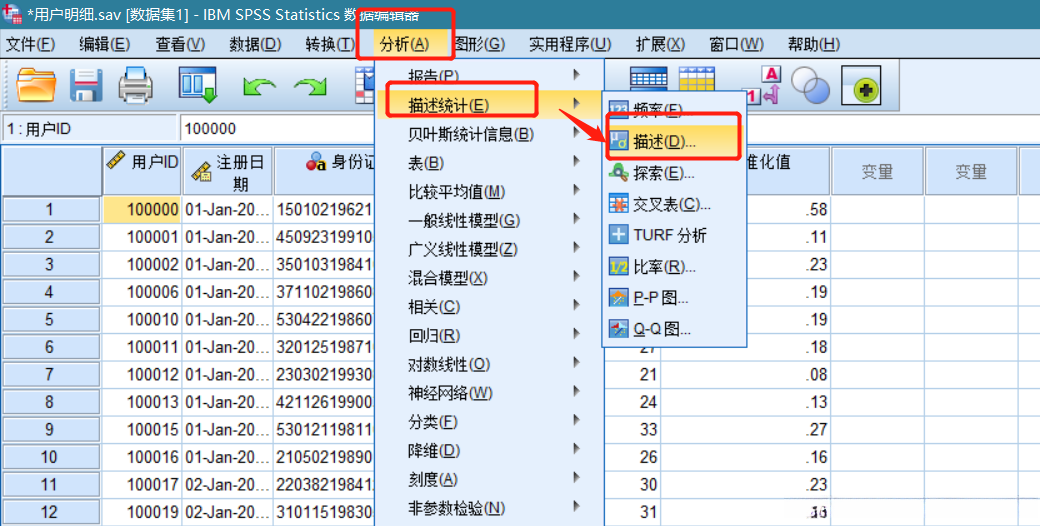Open the 非参数检验(N) menu entry
Viewport: 1040px width, 526px height.
(x=489, y=508)
